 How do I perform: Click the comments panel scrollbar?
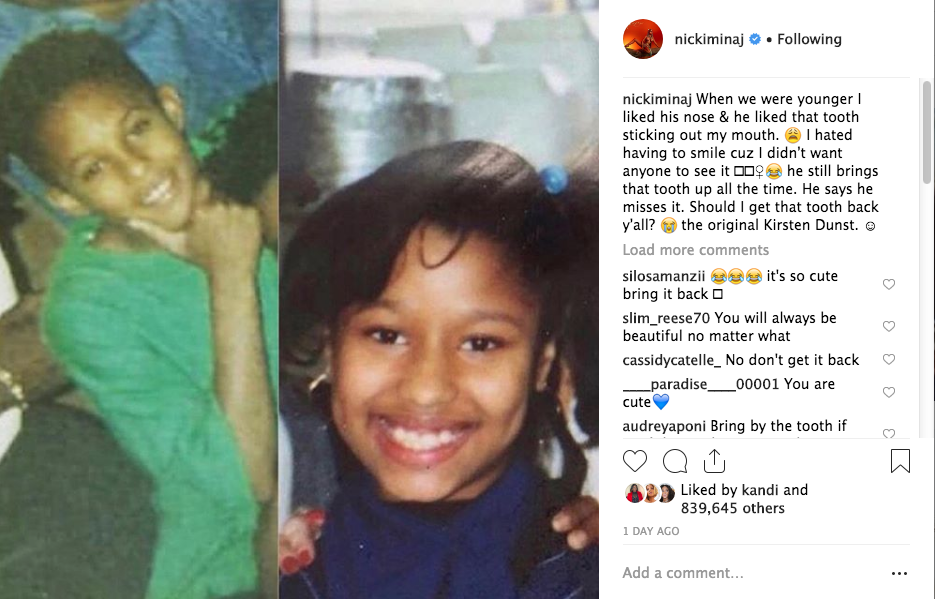click(x=927, y=132)
